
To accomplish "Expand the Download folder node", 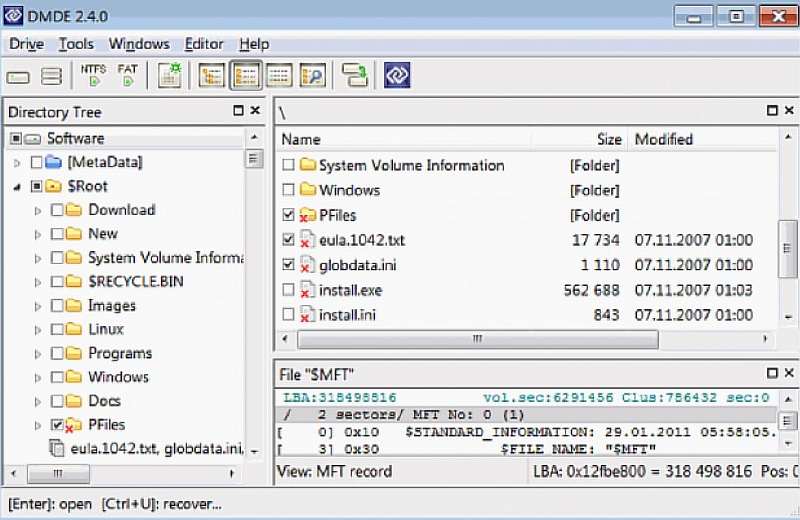I will (38, 210).
